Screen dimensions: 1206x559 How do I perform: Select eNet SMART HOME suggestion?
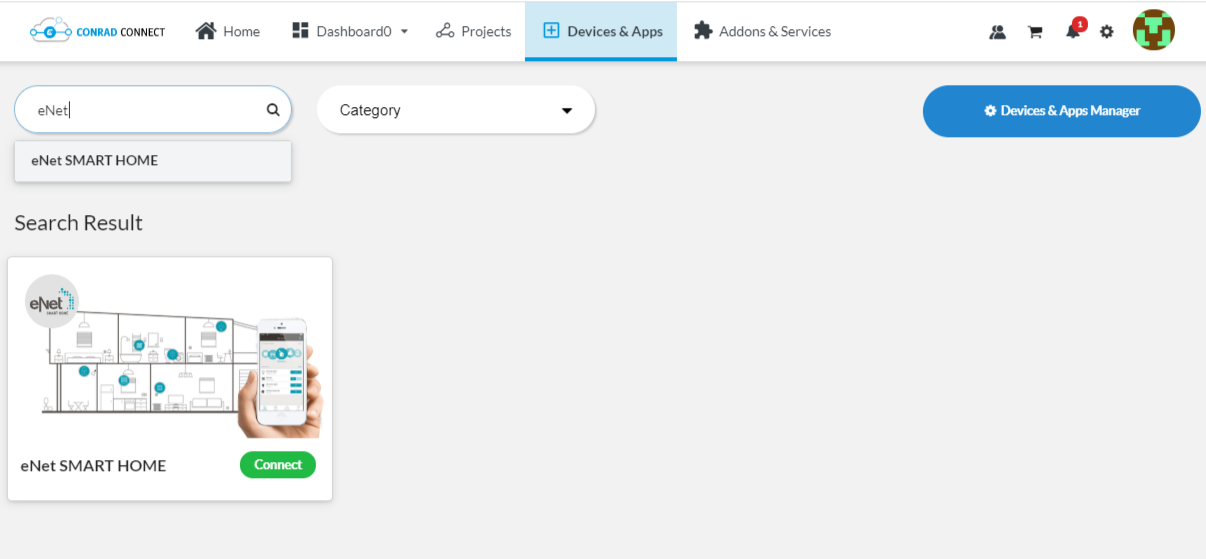point(153,161)
